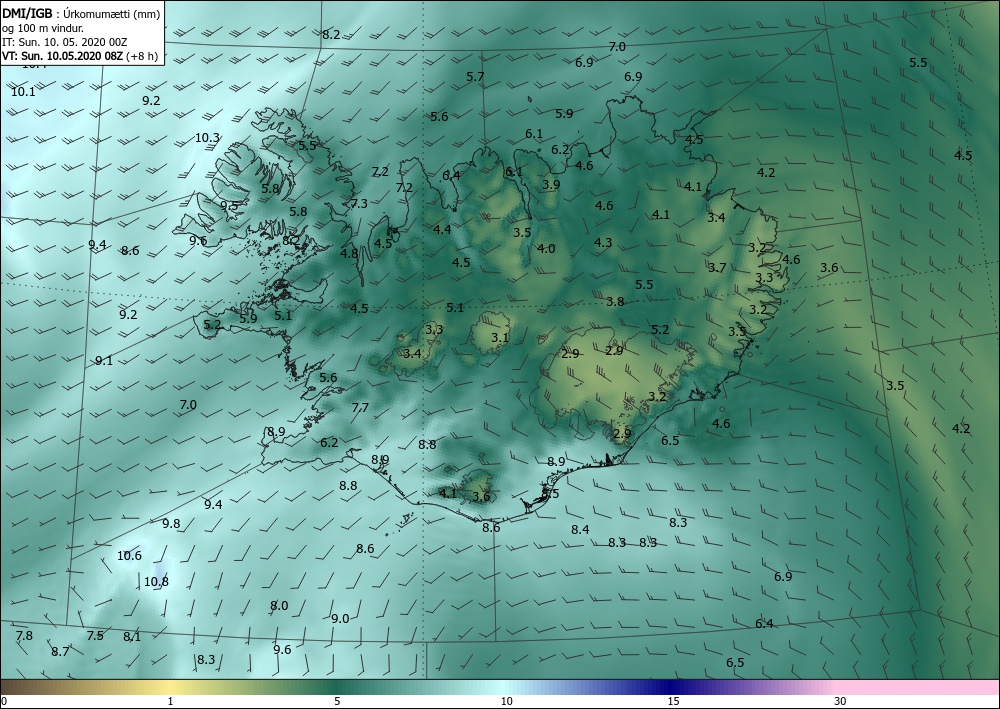Click the initial time 'IT: Sun. 10. 05. 2020 00Z'
The image size is (1000, 709).
[x=64, y=42]
